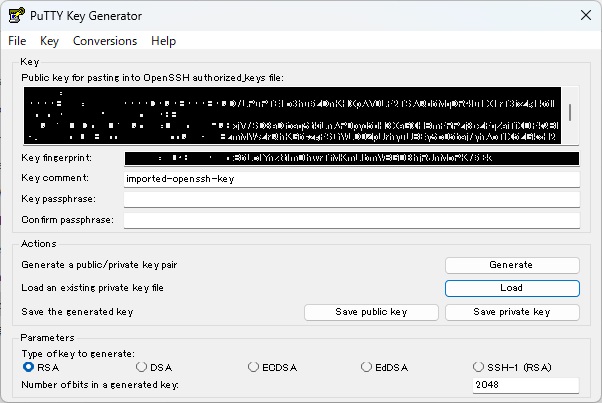This screenshot has width=602, height=403.
Task: Focus the Key passphrase field
Action: pyautogui.click(x=351, y=199)
